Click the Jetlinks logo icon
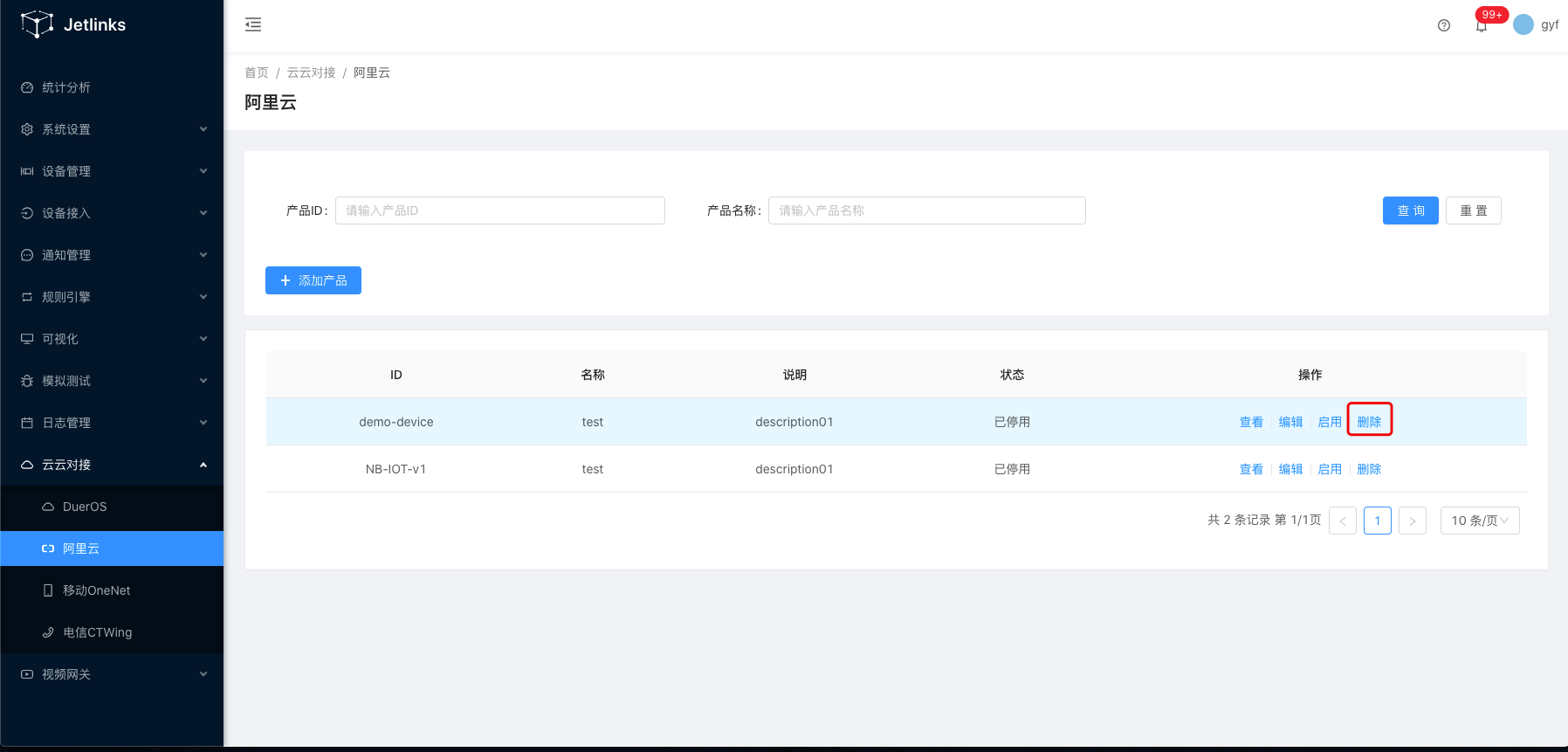 coord(38,24)
